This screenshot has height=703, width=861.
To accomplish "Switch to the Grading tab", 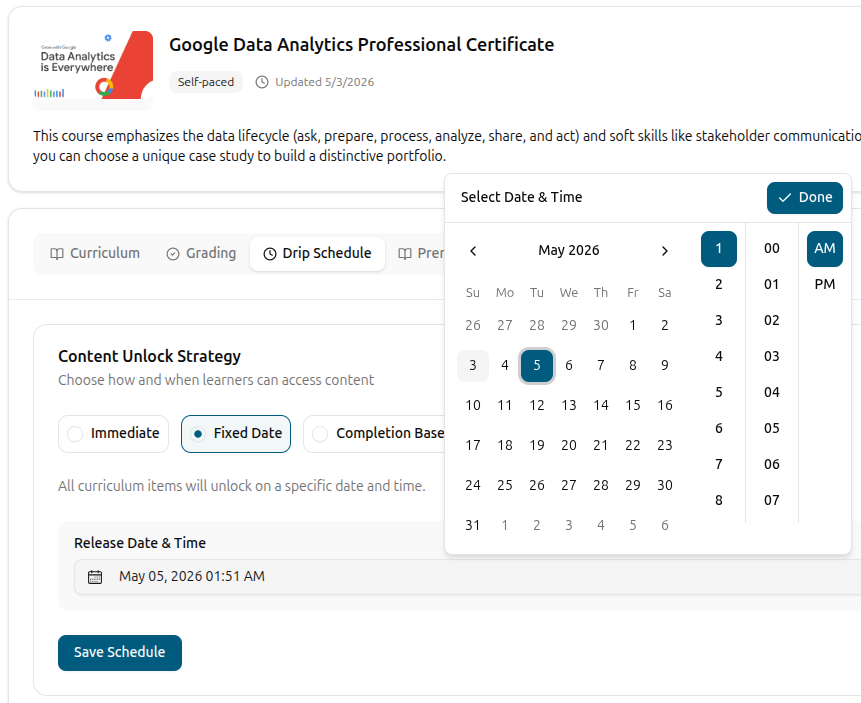I will [x=201, y=253].
